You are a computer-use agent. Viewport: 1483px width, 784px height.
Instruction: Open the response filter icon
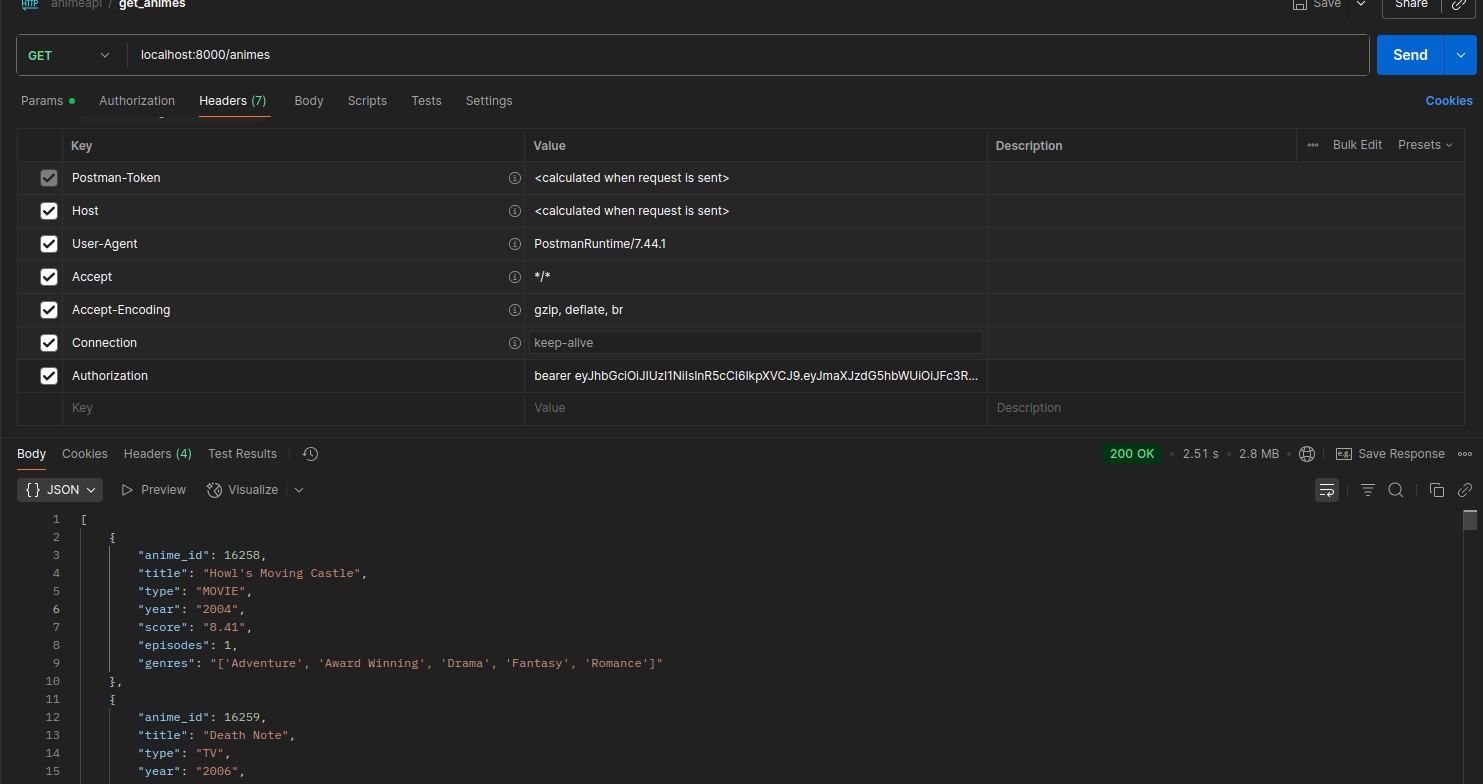coord(1368,490)
